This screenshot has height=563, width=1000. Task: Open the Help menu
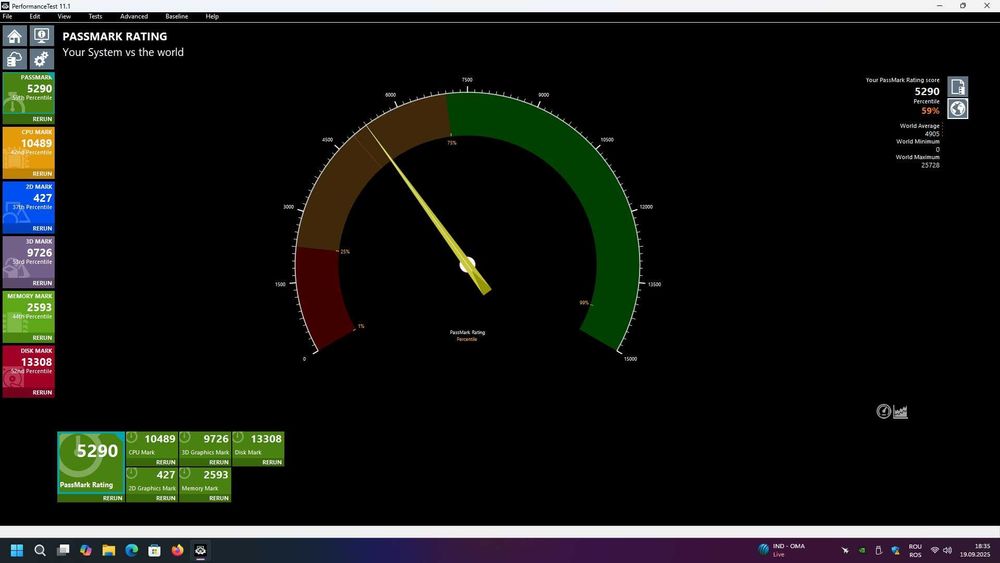[212, 17]
